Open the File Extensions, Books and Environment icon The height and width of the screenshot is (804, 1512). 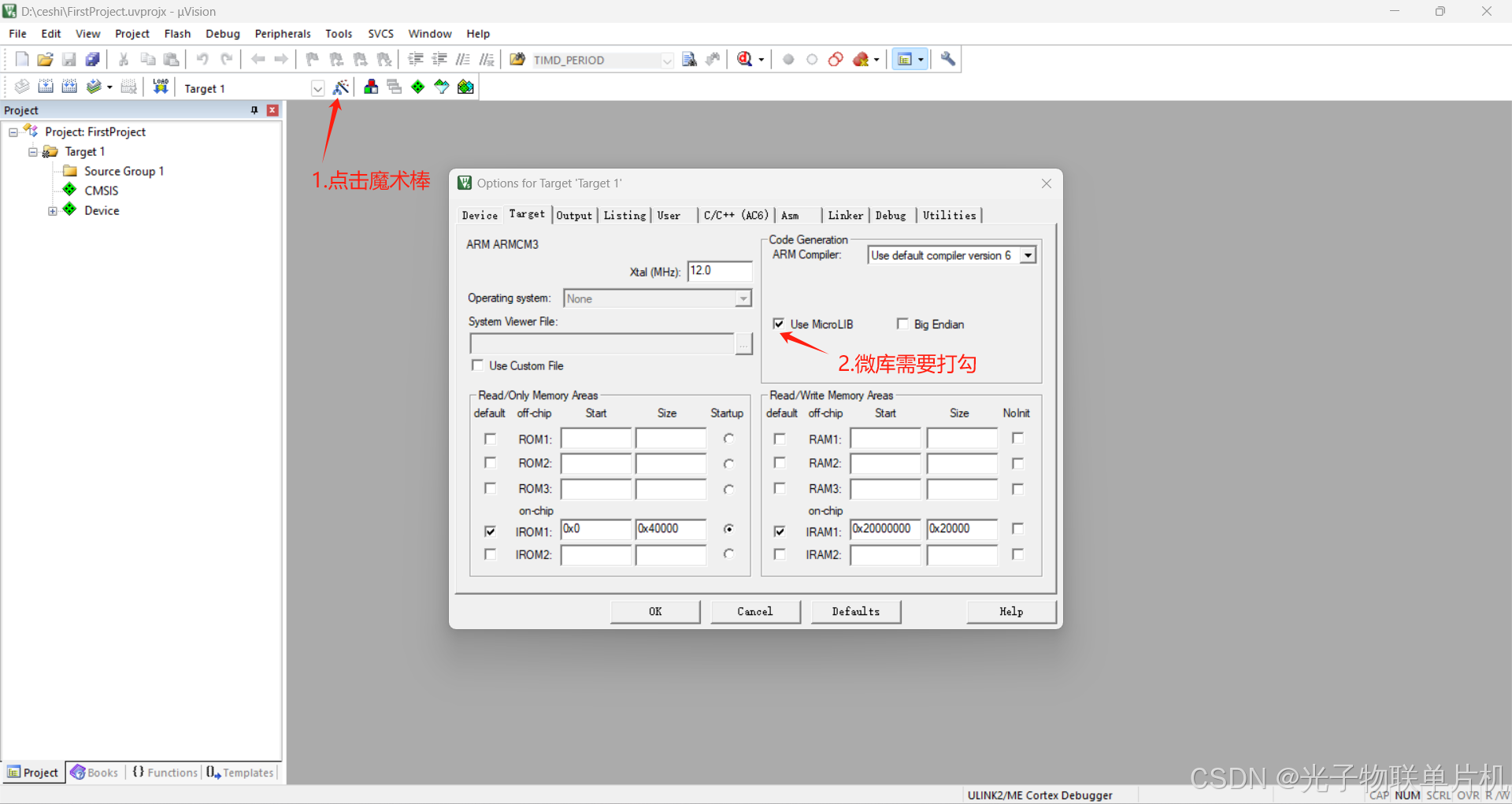[x=371, y=87]
